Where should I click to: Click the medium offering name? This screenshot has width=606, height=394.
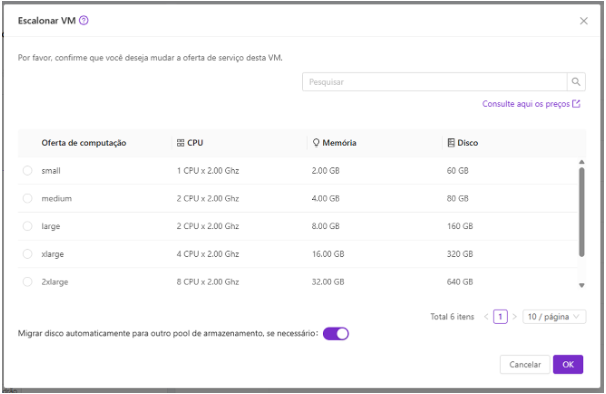(x=57, y=198)
